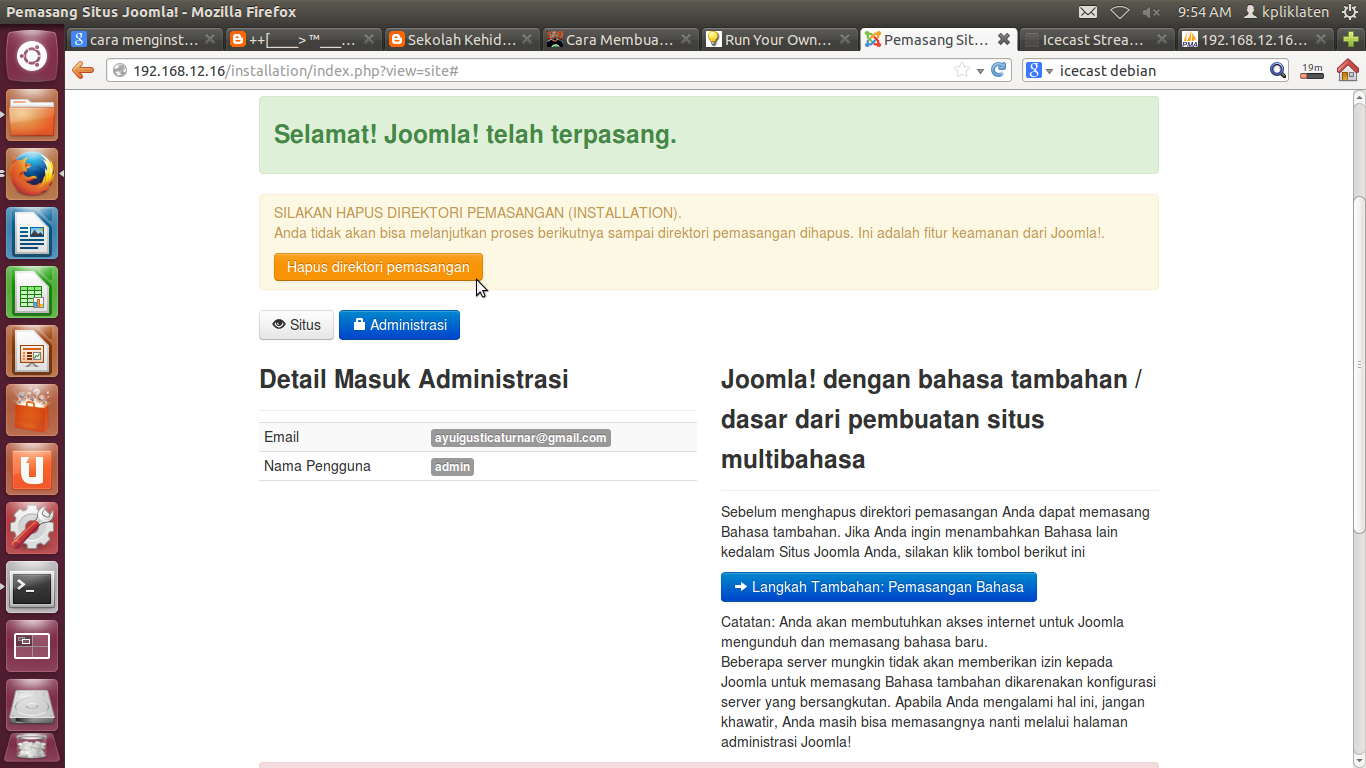Click the email badge ayuigusticaturnar@gmail.com
This screenshot has width=1366, height=768.
point(520,438)
